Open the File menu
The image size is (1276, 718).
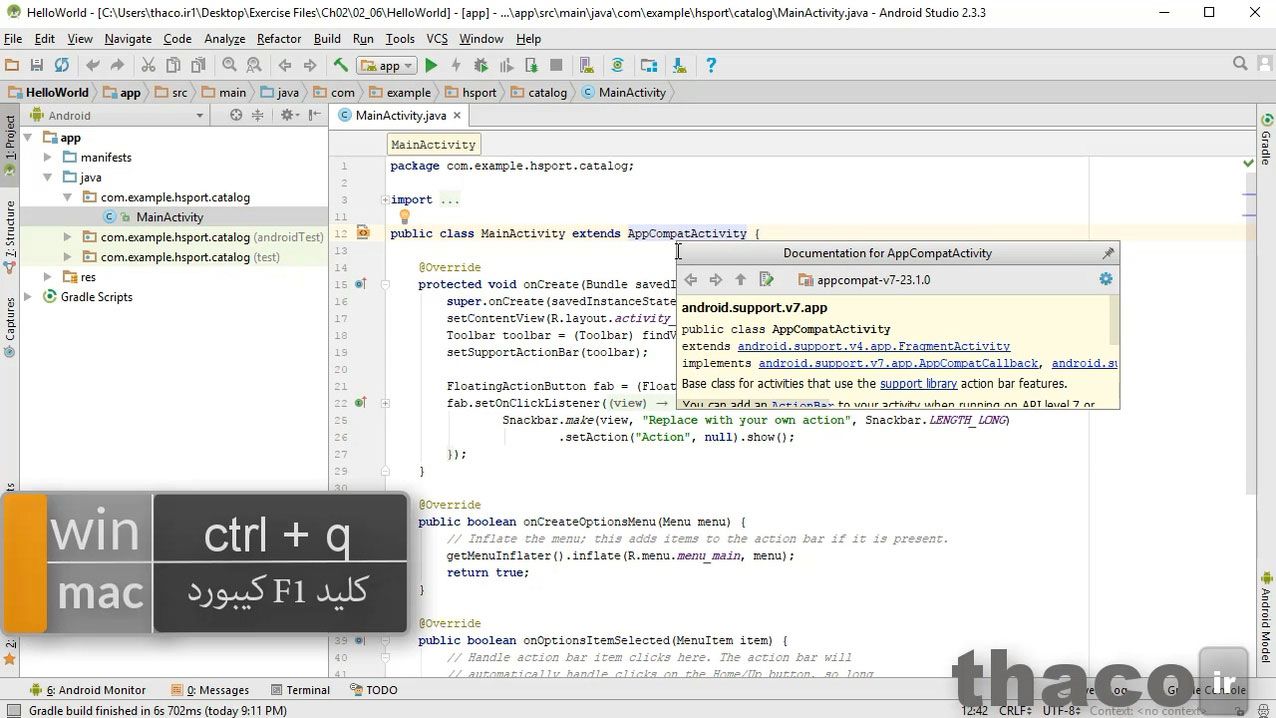(13, 39)
